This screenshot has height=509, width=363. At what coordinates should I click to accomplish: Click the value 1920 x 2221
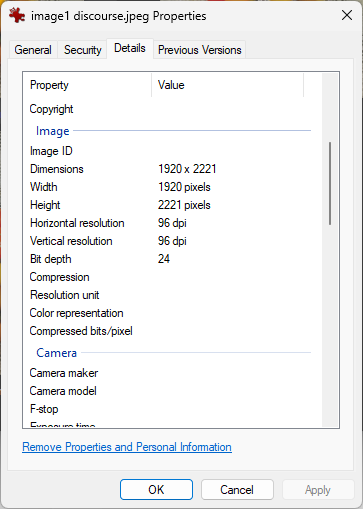(x=187, y=169)
